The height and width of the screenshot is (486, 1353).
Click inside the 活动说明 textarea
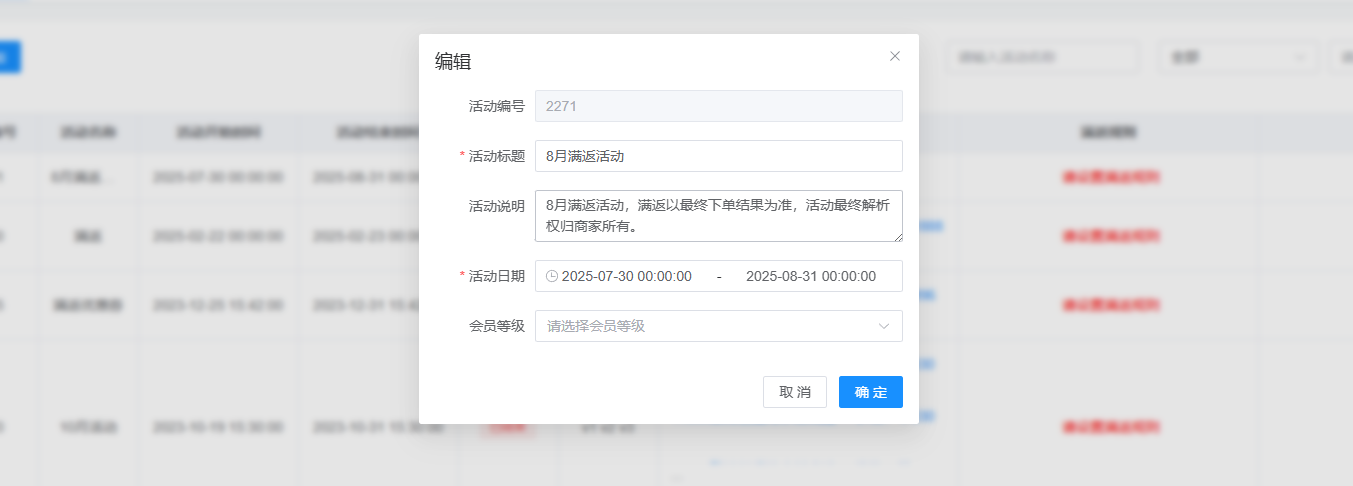tap(718, 216)
